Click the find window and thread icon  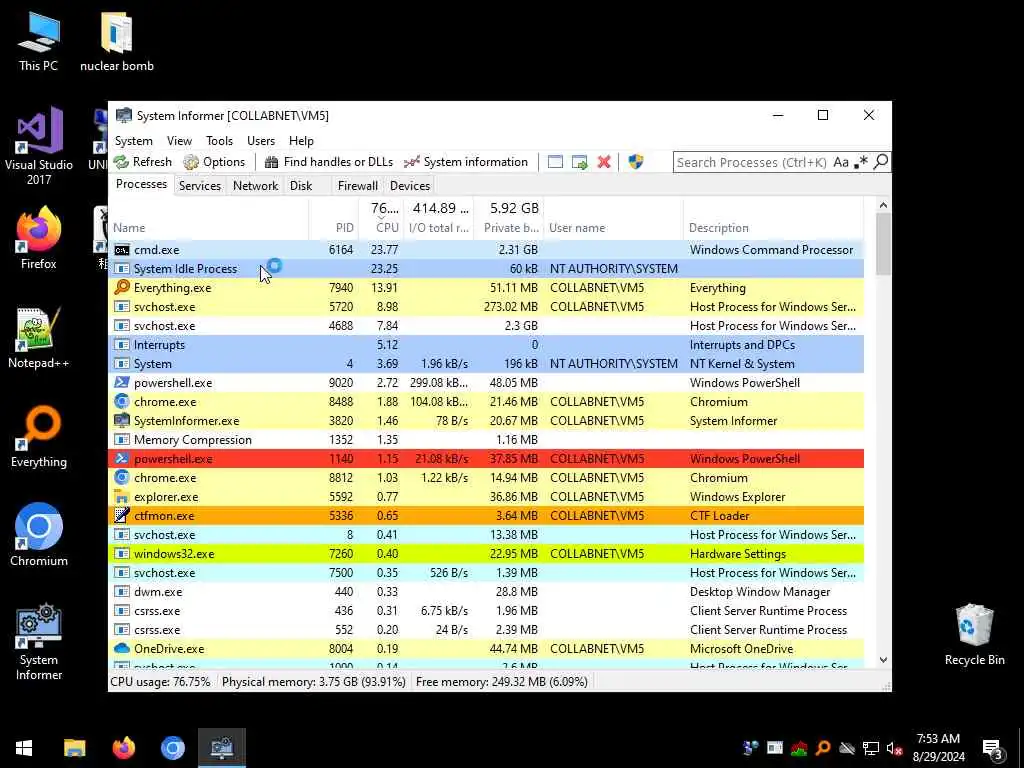point(579,162)
